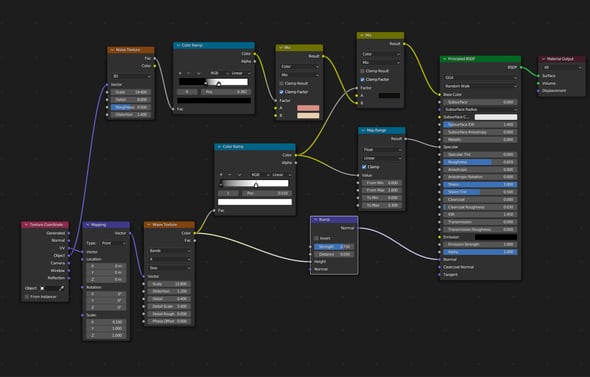Uncheck Clamp in the Map Range node

(x=364, y=167)
